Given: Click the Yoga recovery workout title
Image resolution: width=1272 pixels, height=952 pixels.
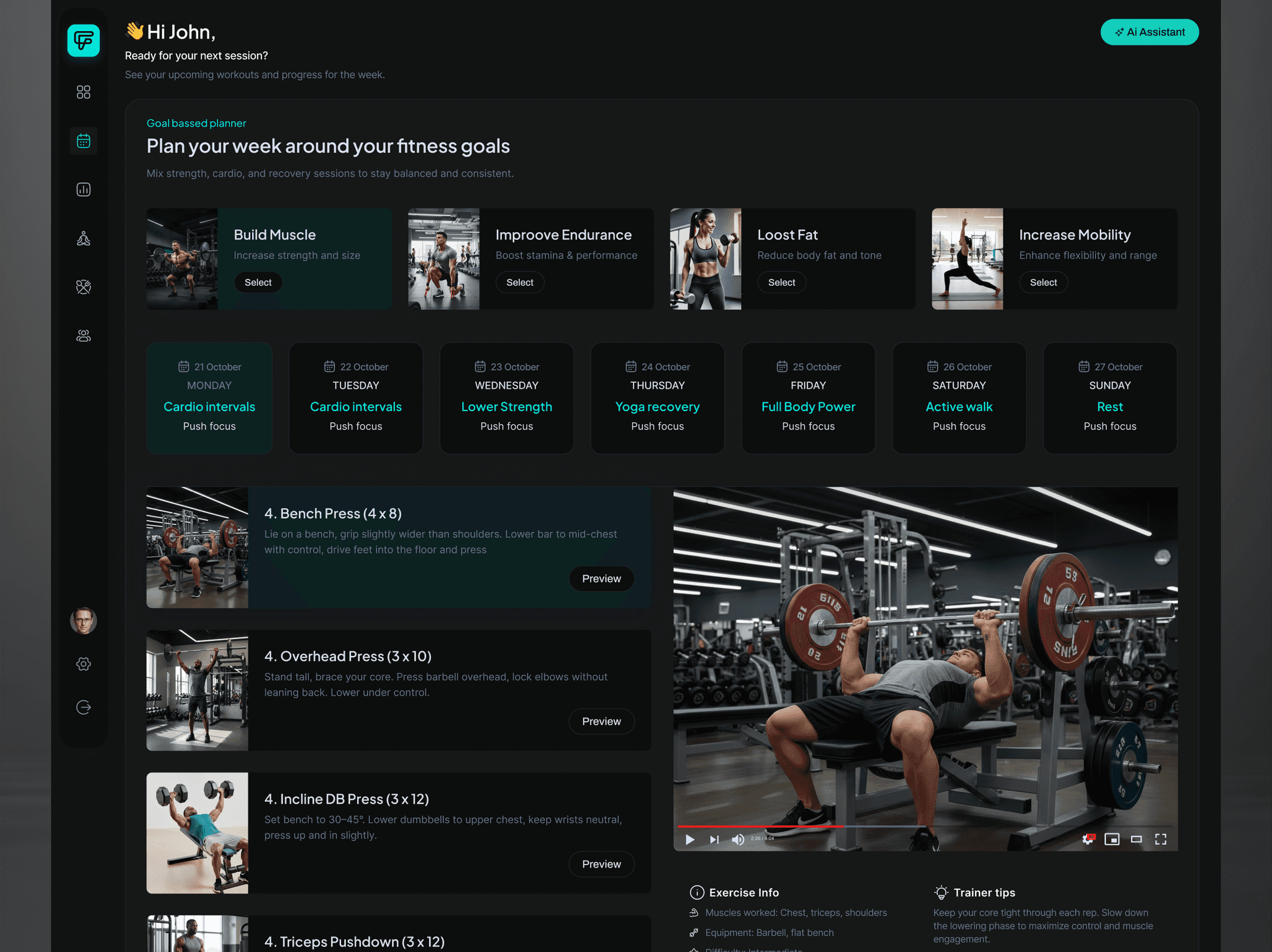Looking at the screenshot, I should point(658,407).
